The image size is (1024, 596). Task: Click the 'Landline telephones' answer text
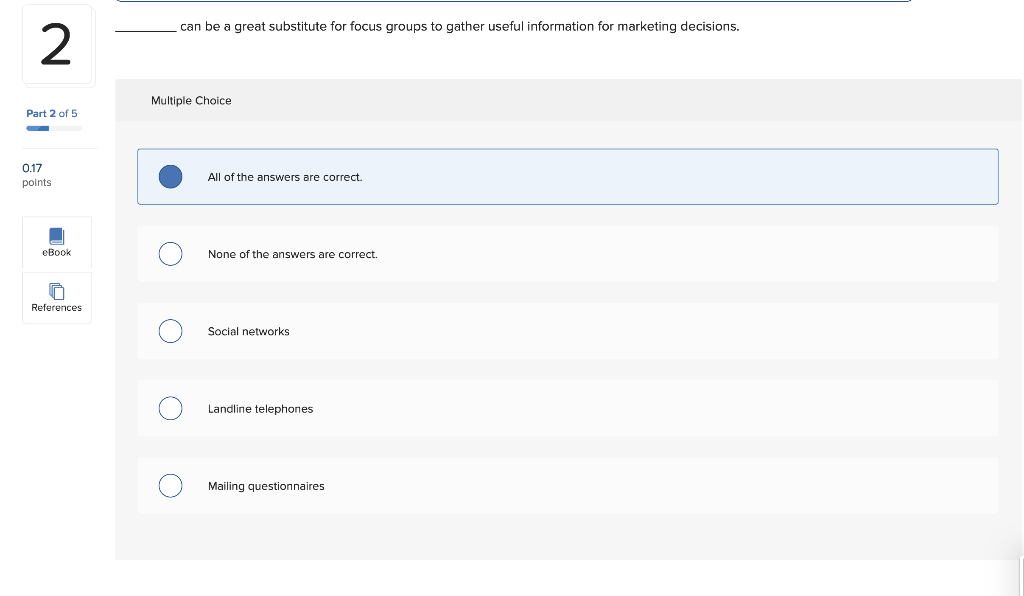[x=260, y=409]
